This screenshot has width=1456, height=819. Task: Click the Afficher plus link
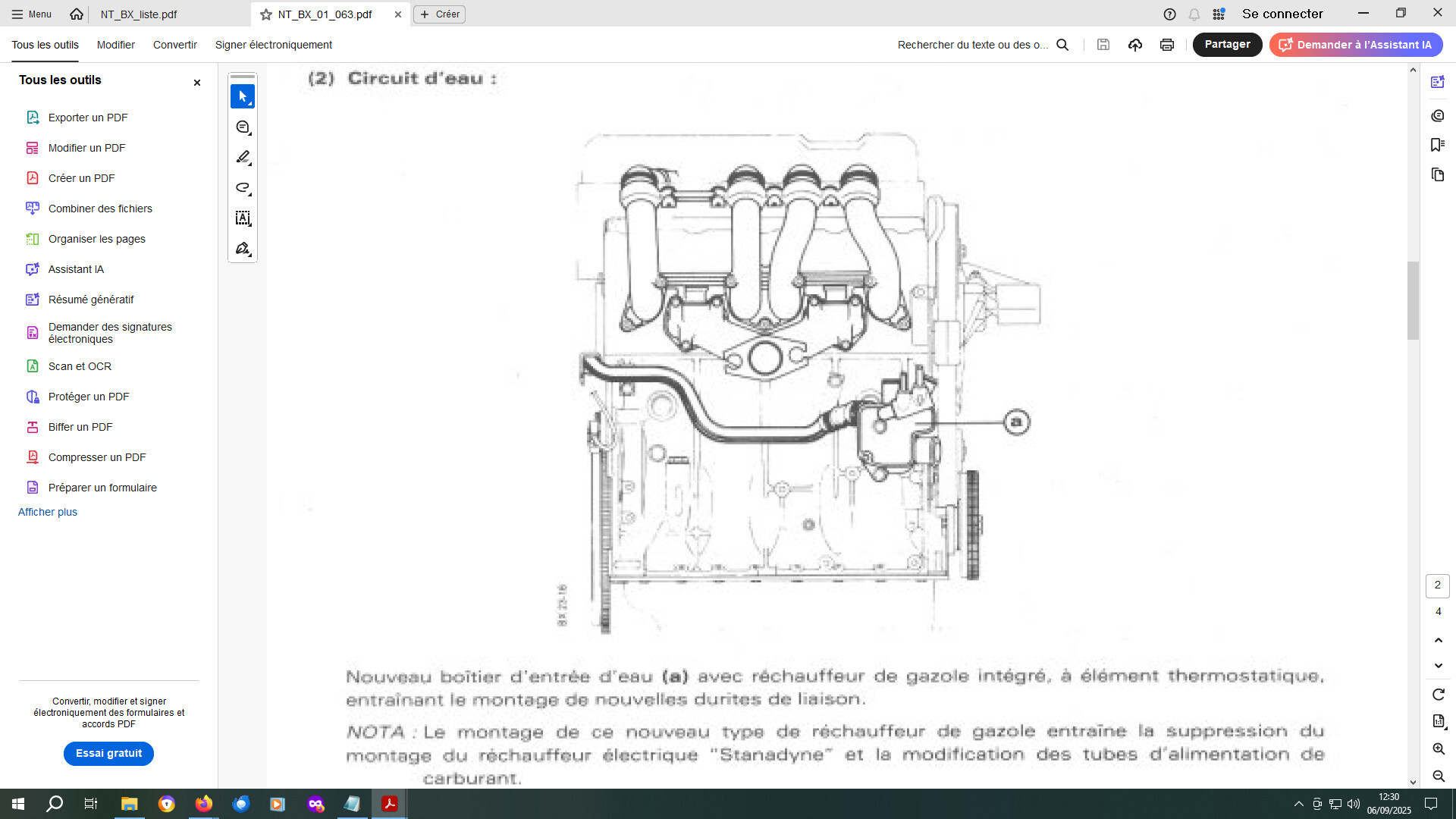pyautogui.click(x=48, y=512)
